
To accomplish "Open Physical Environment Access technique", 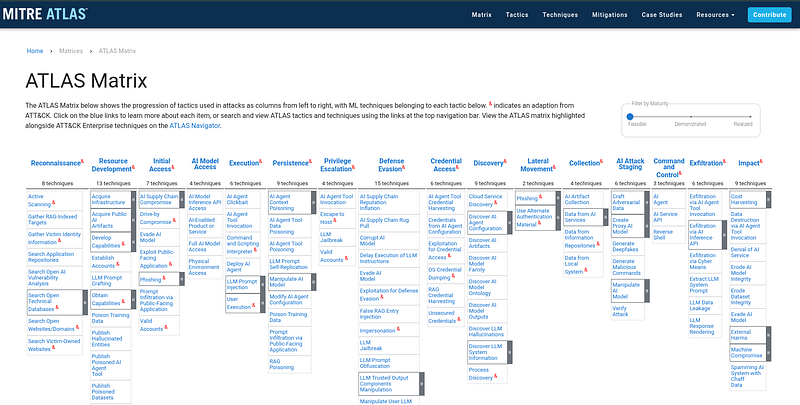I will click(x=206, y=267).
